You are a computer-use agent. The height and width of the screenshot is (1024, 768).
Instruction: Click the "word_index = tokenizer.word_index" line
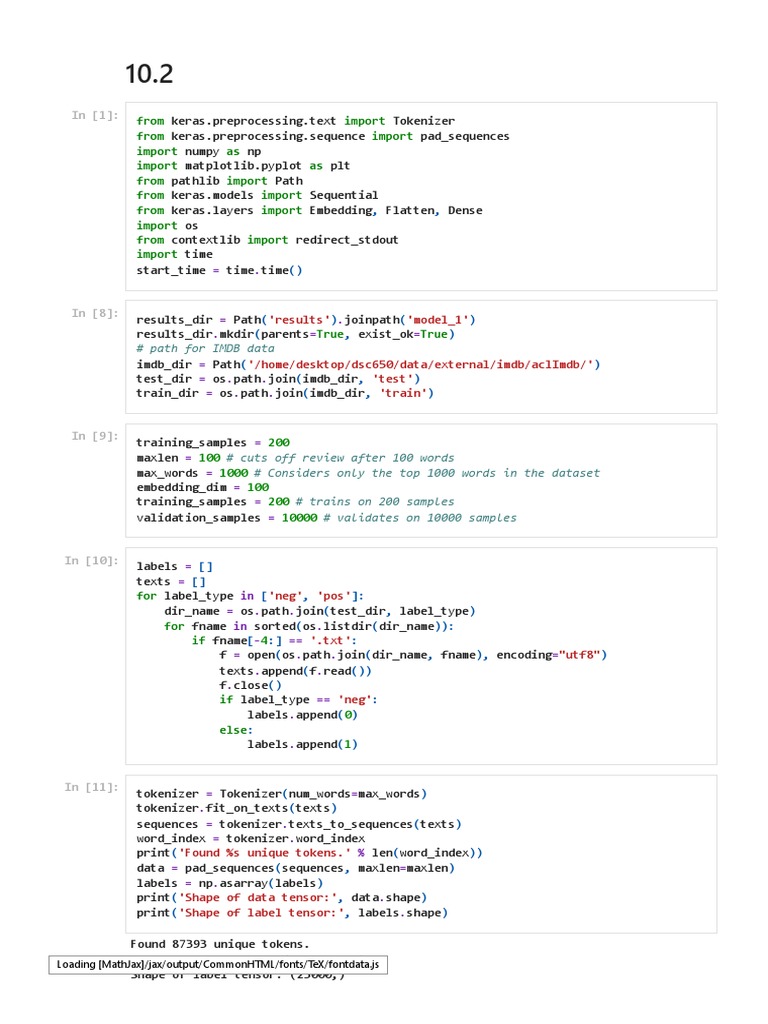click(250, 839)
